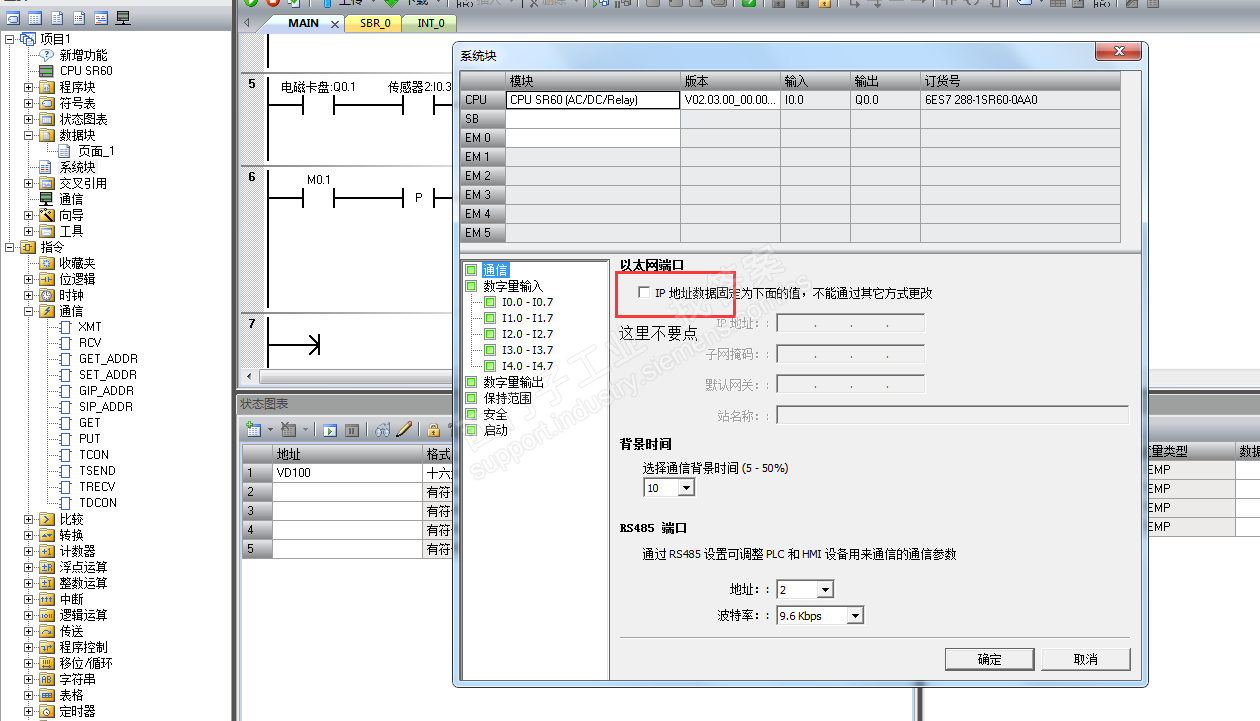The width and height of the screenshot is (1260, 721).
Task: Switch to MAIN program tab
Action: pos(303,23)
